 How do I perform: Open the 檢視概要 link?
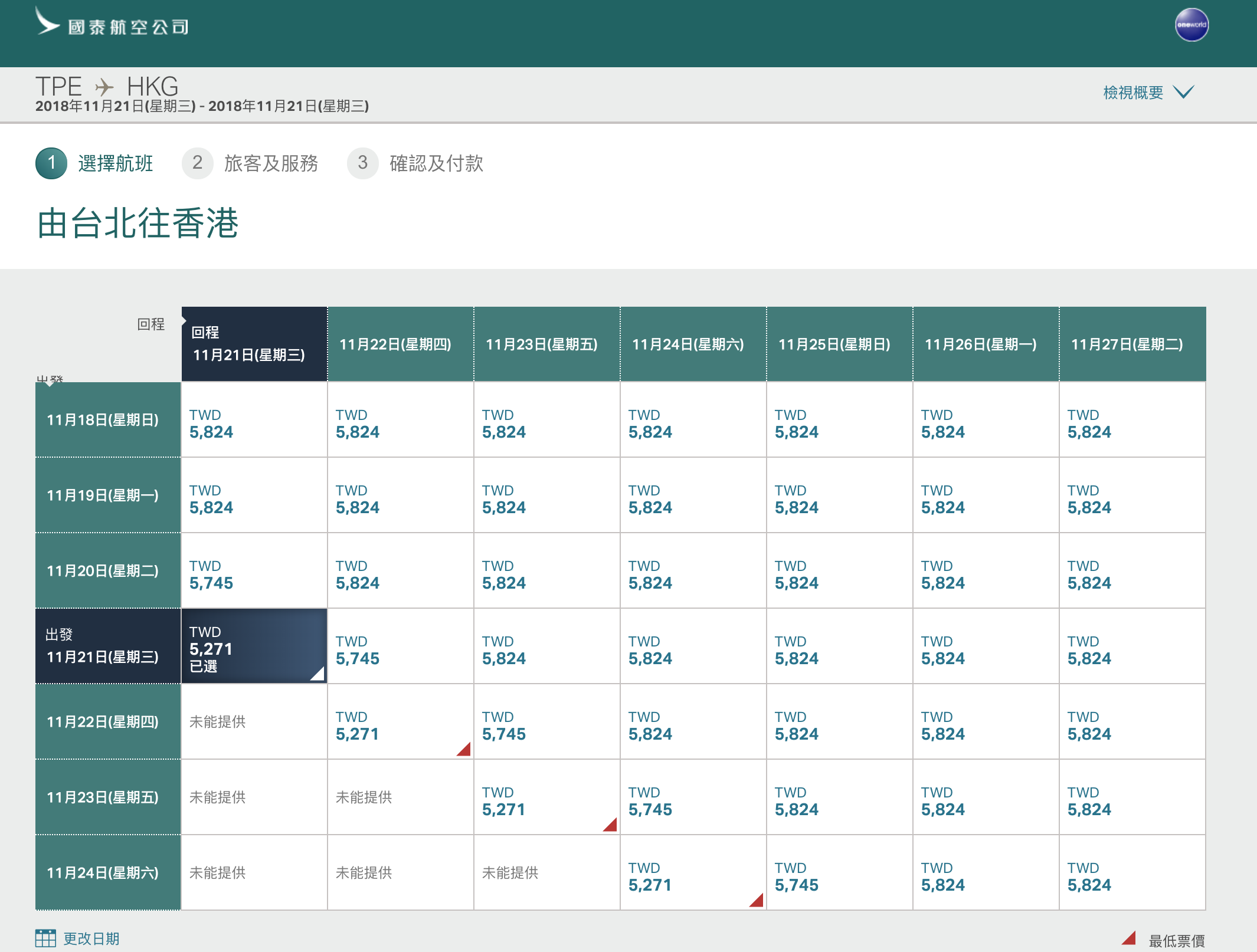tap(1133, 93)
